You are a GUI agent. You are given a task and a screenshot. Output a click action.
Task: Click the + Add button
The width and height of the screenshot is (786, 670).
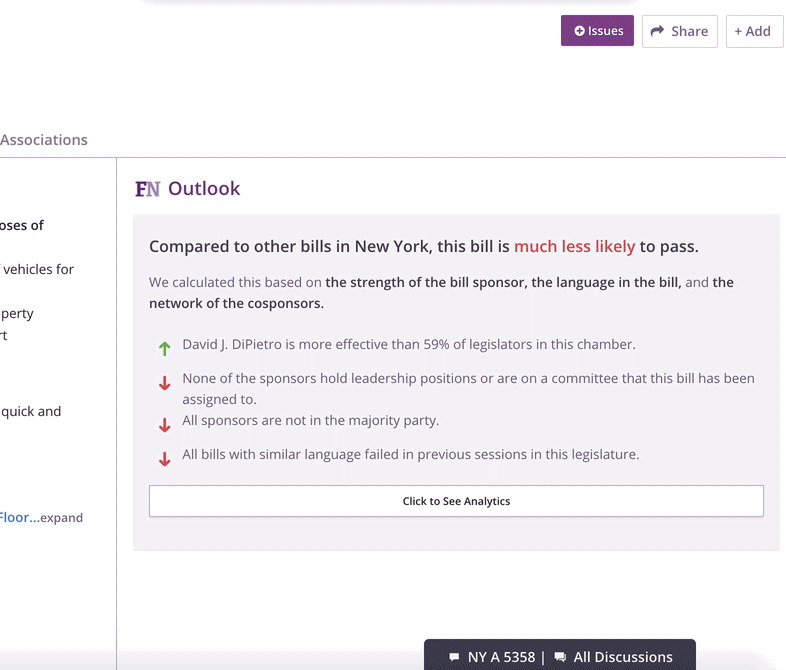[x=754, y=31]
